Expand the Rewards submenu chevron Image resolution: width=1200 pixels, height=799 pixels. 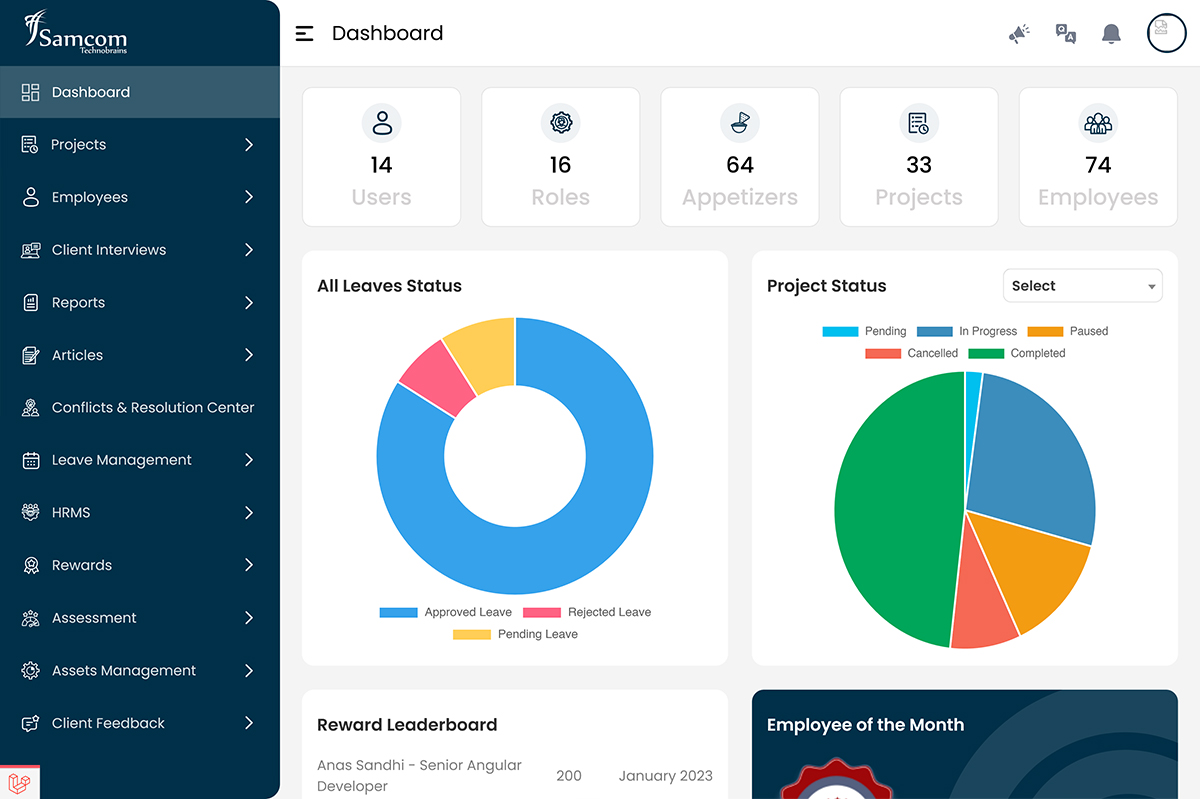click(249, 565)
